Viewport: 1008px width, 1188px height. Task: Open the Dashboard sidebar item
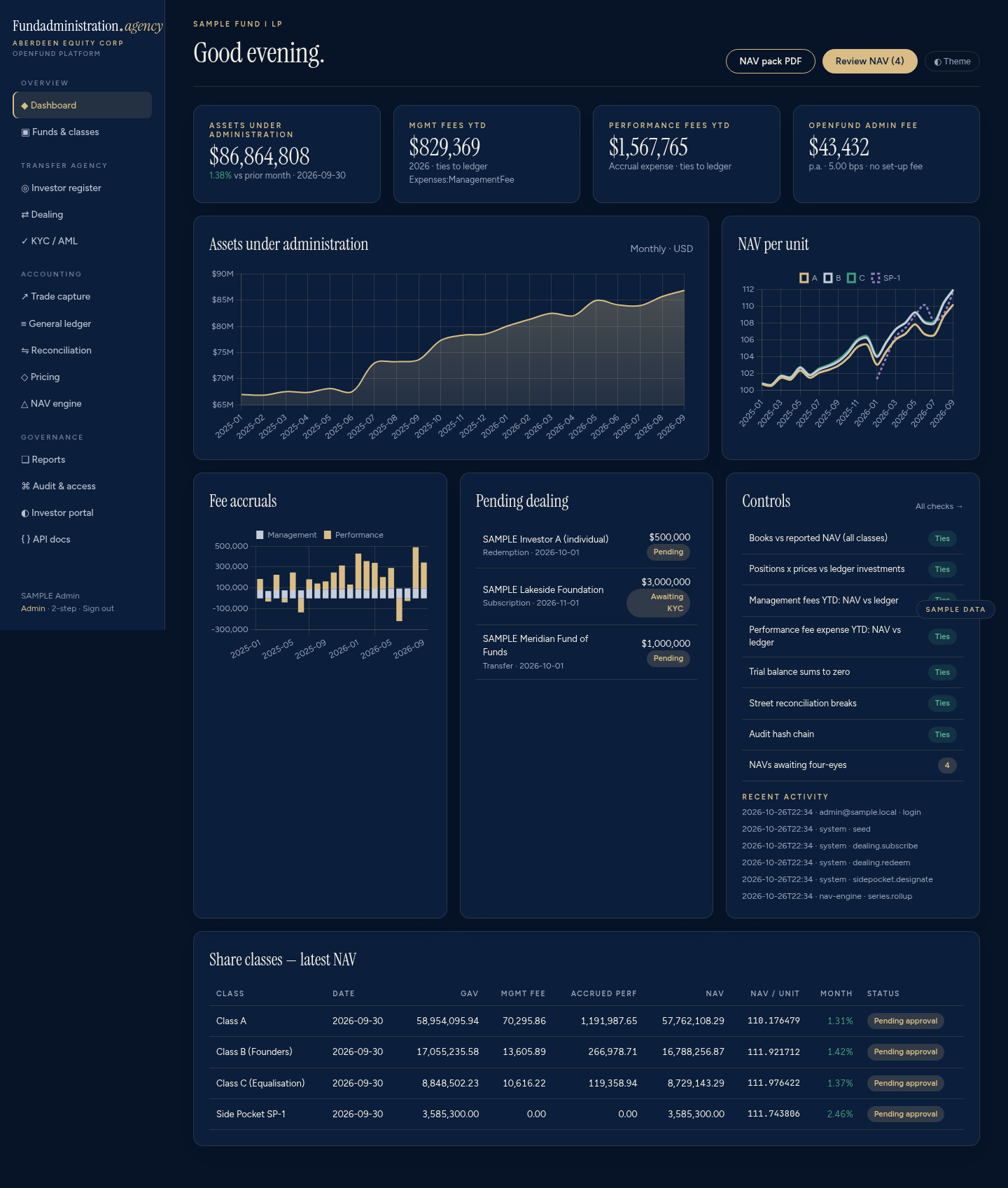tap(83, 105)
